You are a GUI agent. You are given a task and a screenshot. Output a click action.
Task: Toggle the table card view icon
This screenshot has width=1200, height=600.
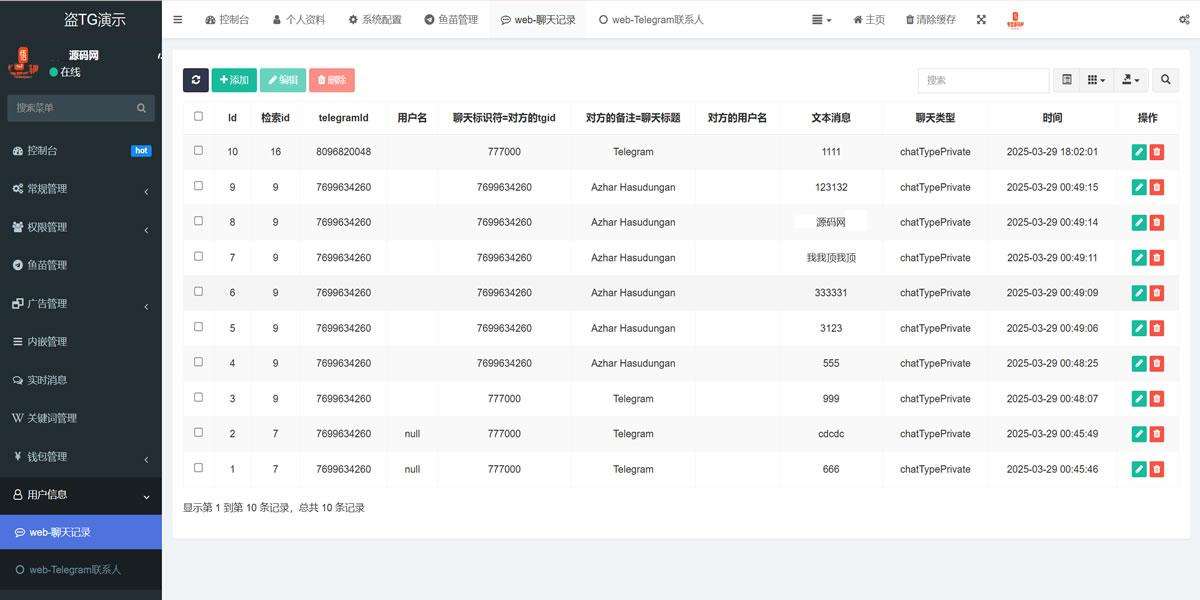1067,80
